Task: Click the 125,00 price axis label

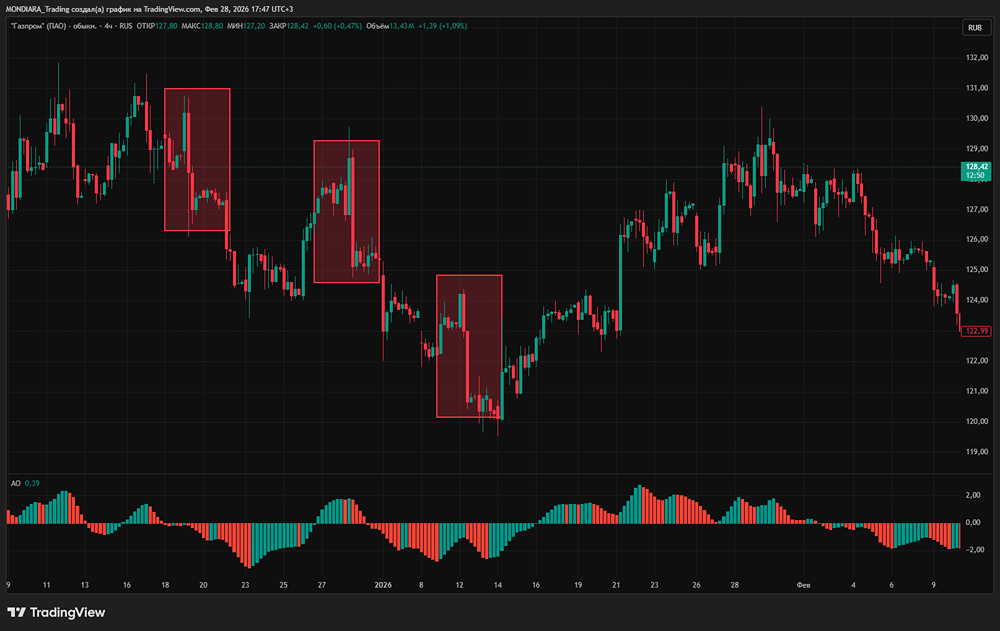Action: coord(977,269)
